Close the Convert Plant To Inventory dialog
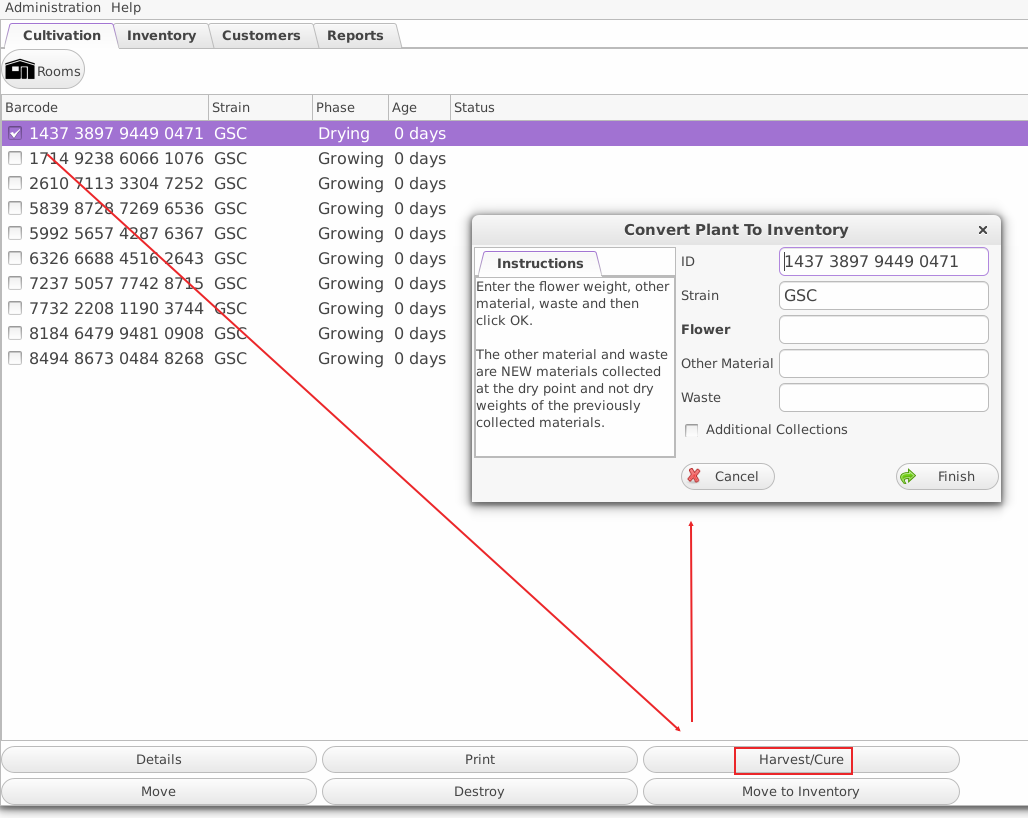 coord(982,230)
